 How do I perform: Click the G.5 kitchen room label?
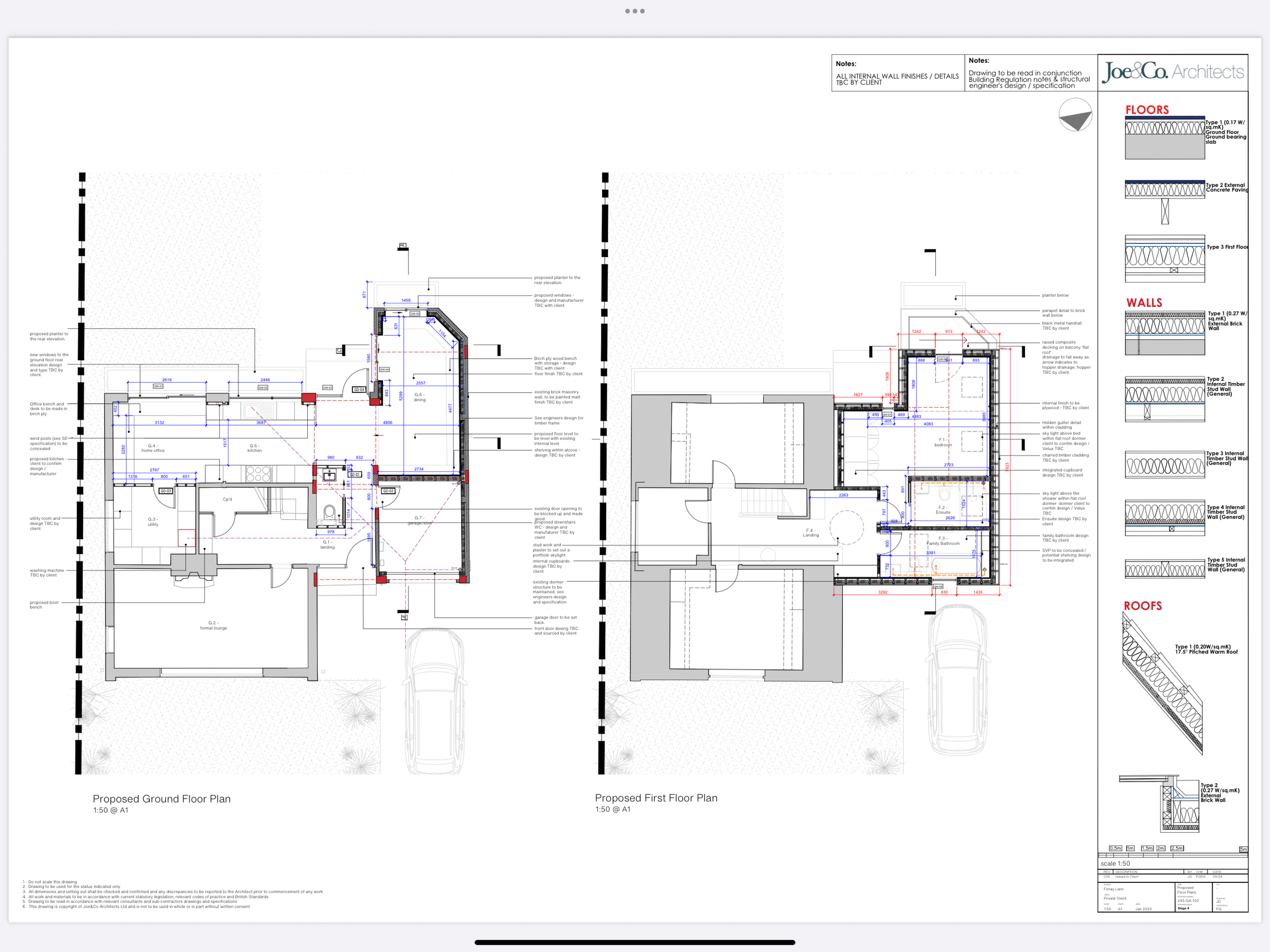pyautogui.click(x=255, y=448)
